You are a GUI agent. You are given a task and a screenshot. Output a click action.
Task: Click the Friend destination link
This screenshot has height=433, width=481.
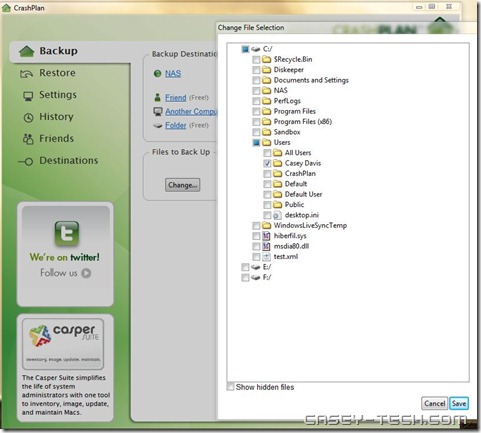pyautogui.click(x=176, y=98)
